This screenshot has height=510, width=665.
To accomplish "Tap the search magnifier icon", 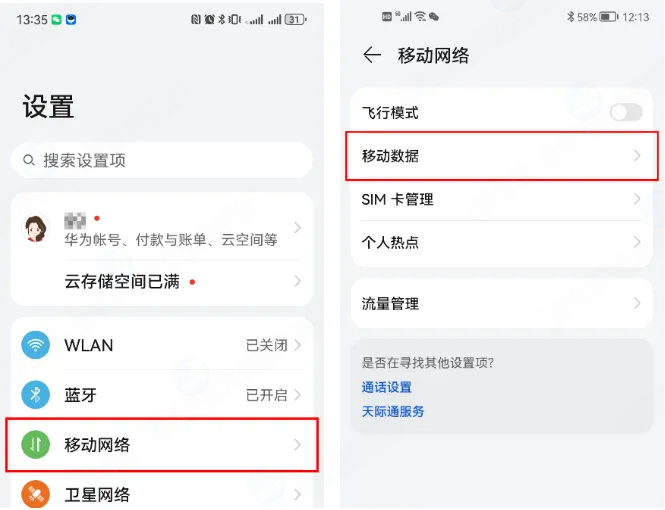I will [x=27, y=160].
